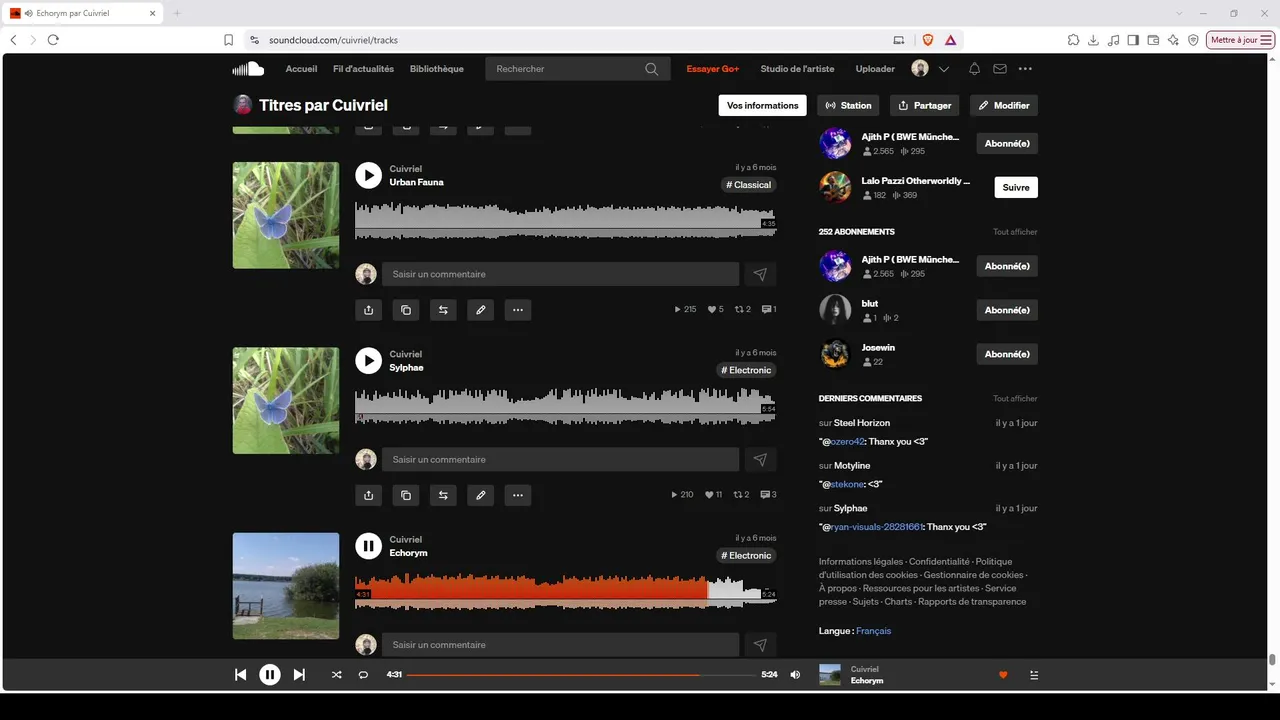Skip to next track in player bar
This screenshot has width=1280, height=720.
[x=299, y=675]
